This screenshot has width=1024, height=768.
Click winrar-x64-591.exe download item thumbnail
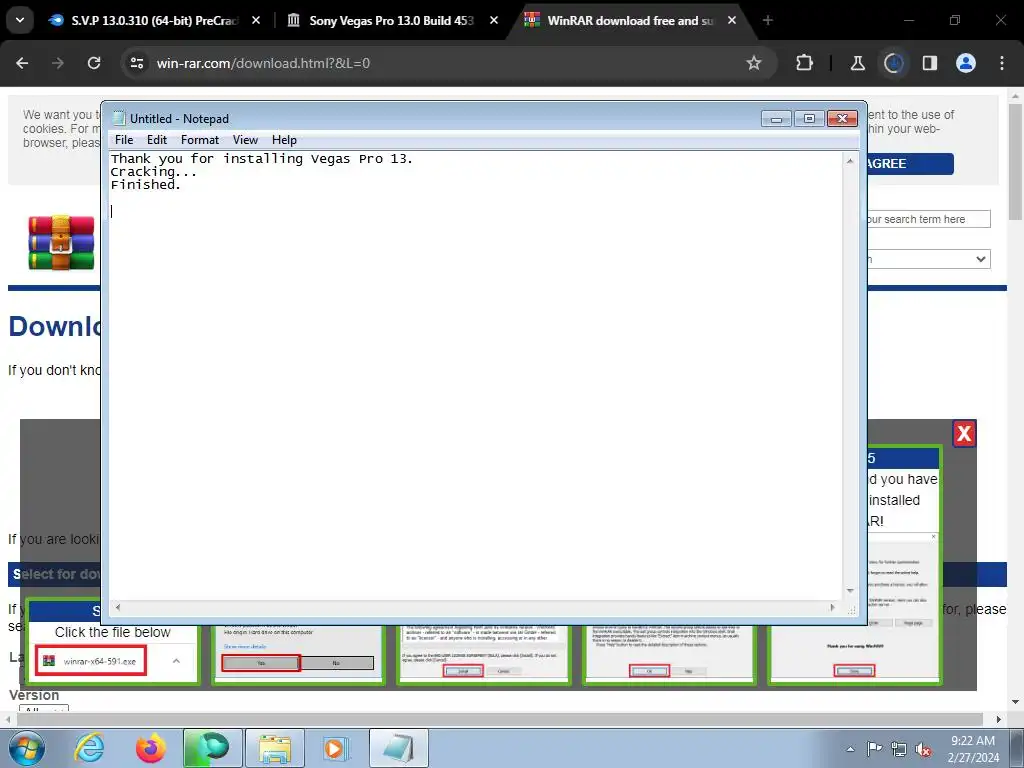tap(91, 661)
